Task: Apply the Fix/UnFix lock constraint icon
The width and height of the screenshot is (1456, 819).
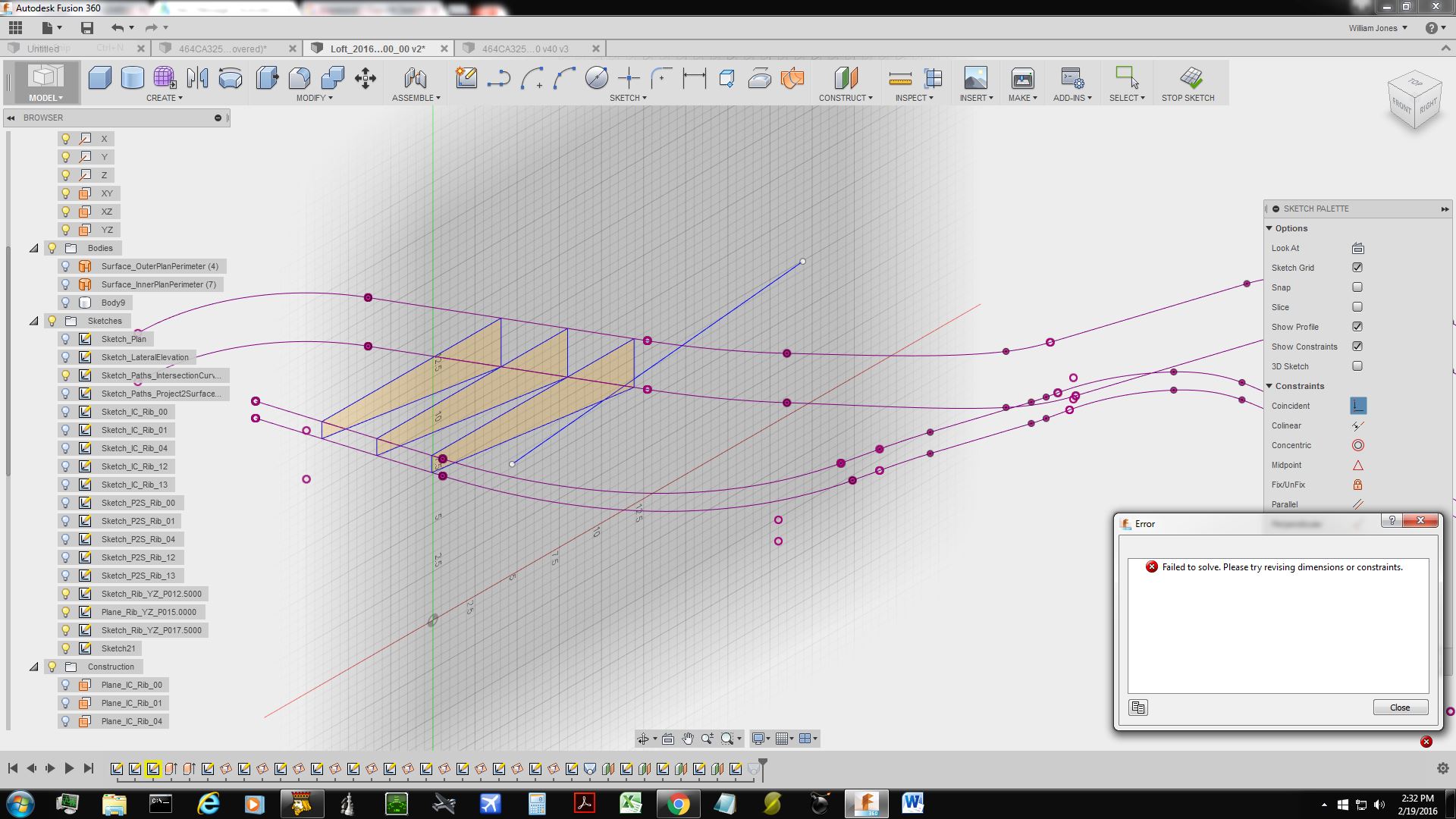Action: tap(1357, 485)
